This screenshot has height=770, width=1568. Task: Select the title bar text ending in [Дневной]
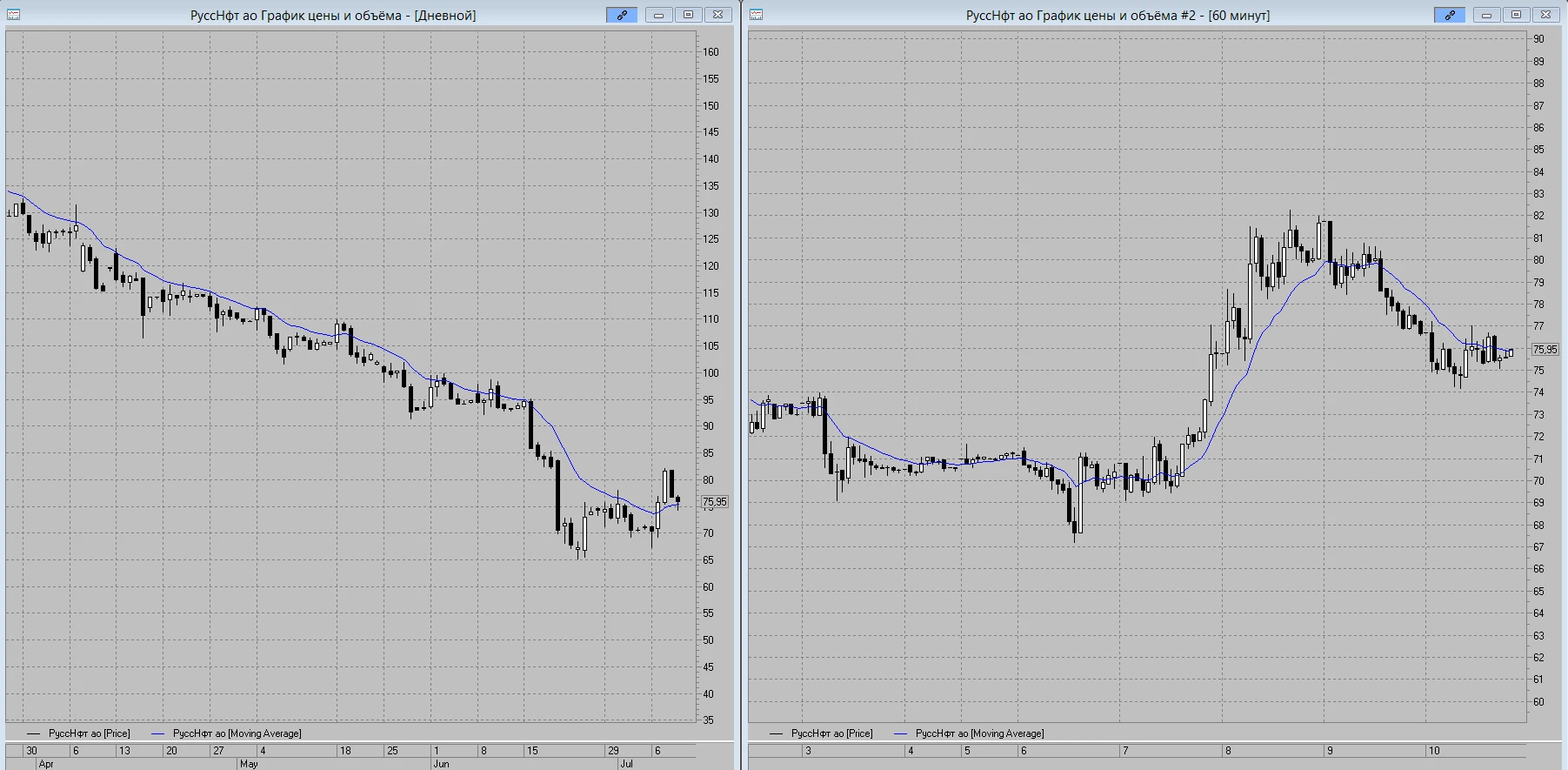coord(333,16)
